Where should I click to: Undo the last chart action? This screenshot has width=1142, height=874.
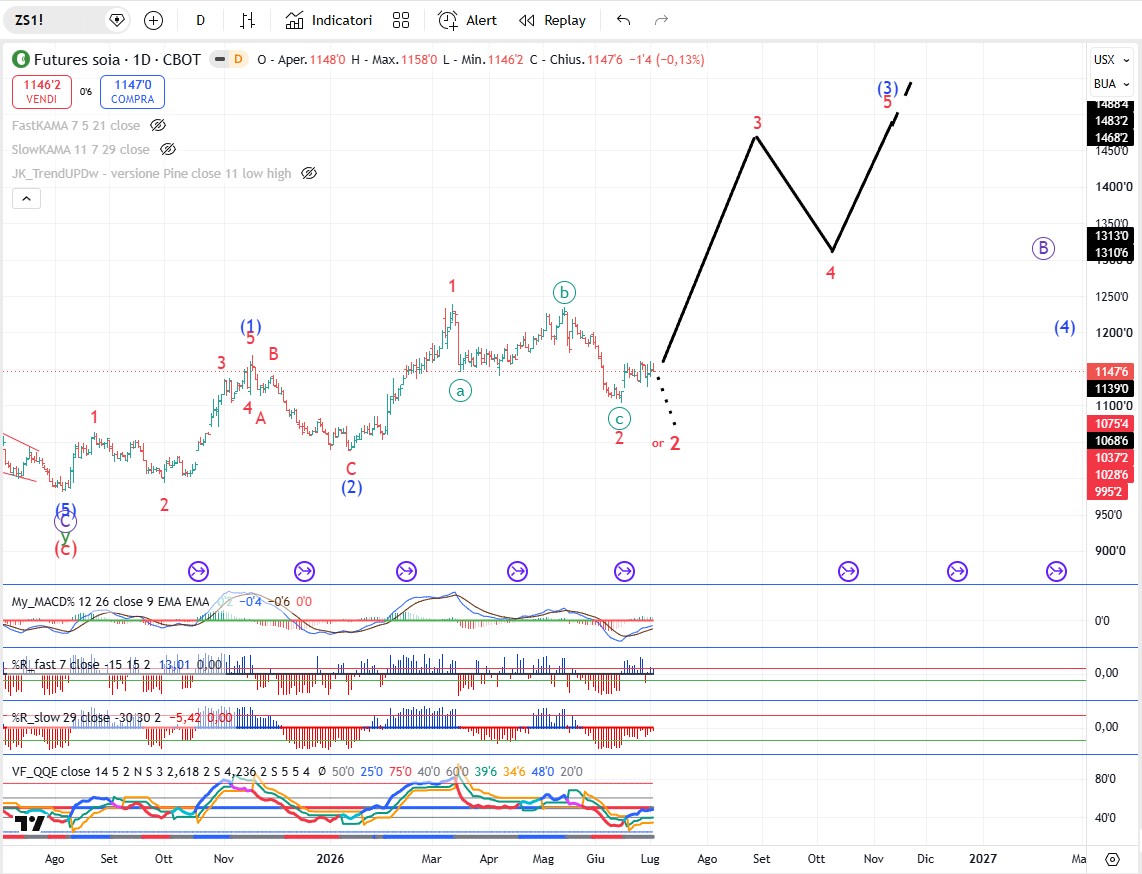(x=623, y=20)
